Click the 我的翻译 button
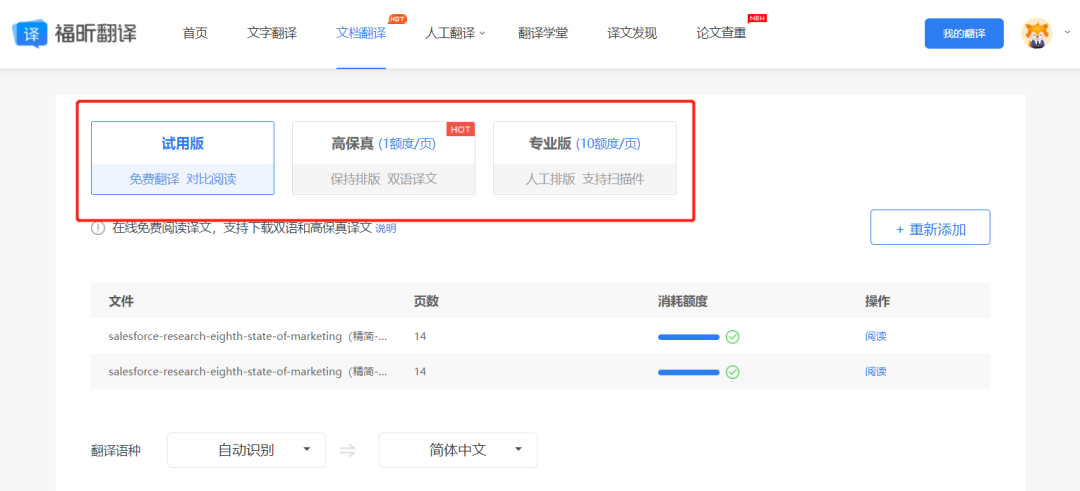This screenshot has height=491, width=1080. click(x=964, y=34)
